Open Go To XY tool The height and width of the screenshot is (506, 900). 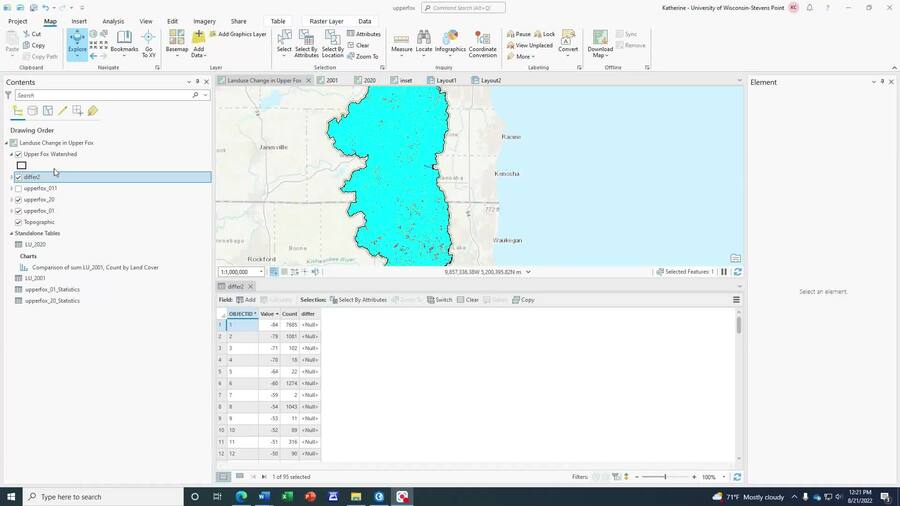(149, 44)
